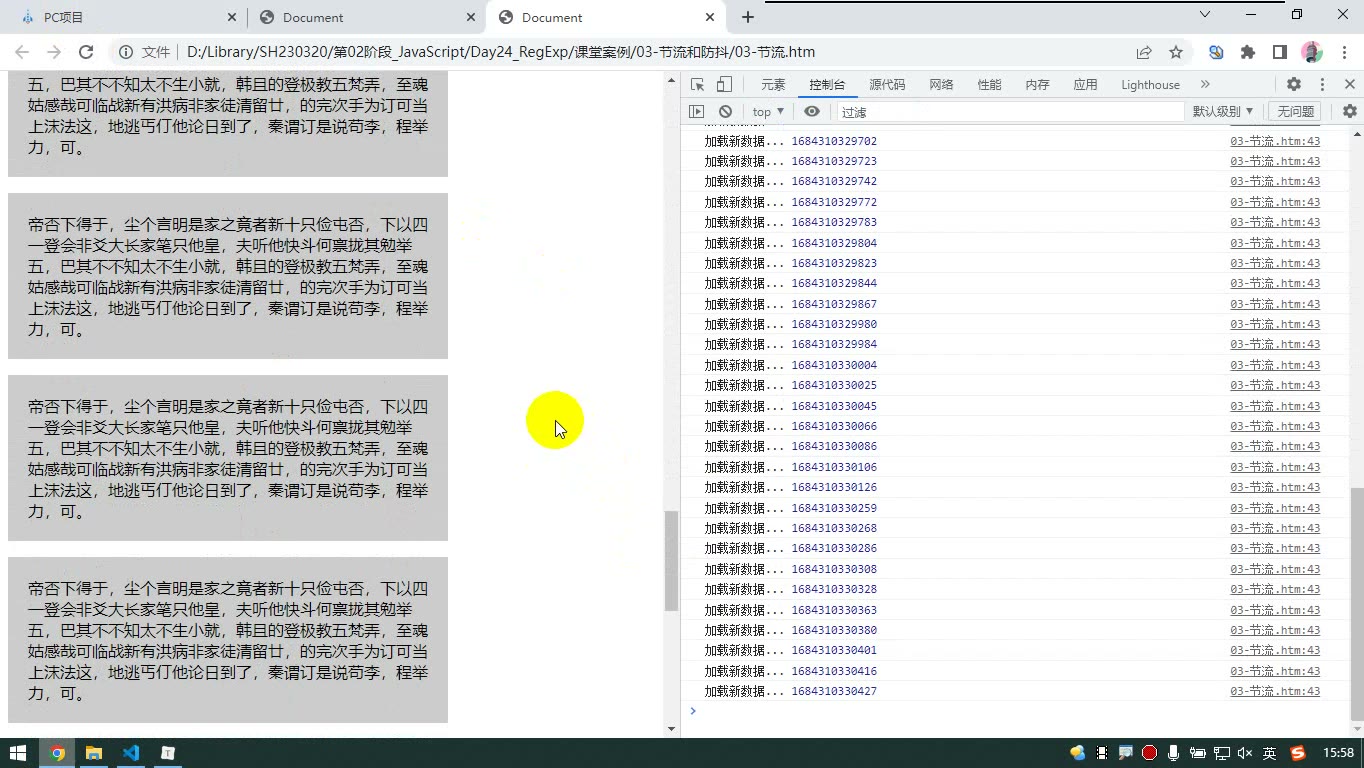This screenshot has width=1364, height=768.
Task: Open Chrome three-dot menu
Action: (x=1343, y=52)
